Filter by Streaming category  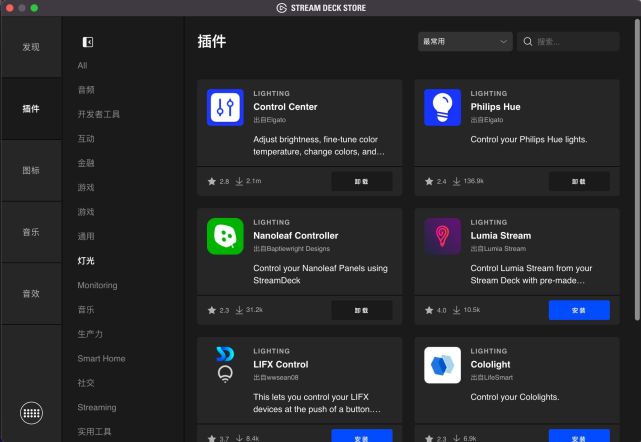(97, 407)
